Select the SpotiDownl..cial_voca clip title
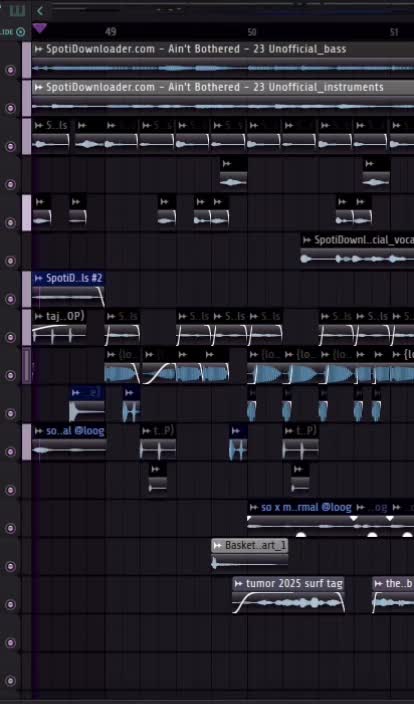The width and height of the screenshot is (414, 704). pos(364,240)
